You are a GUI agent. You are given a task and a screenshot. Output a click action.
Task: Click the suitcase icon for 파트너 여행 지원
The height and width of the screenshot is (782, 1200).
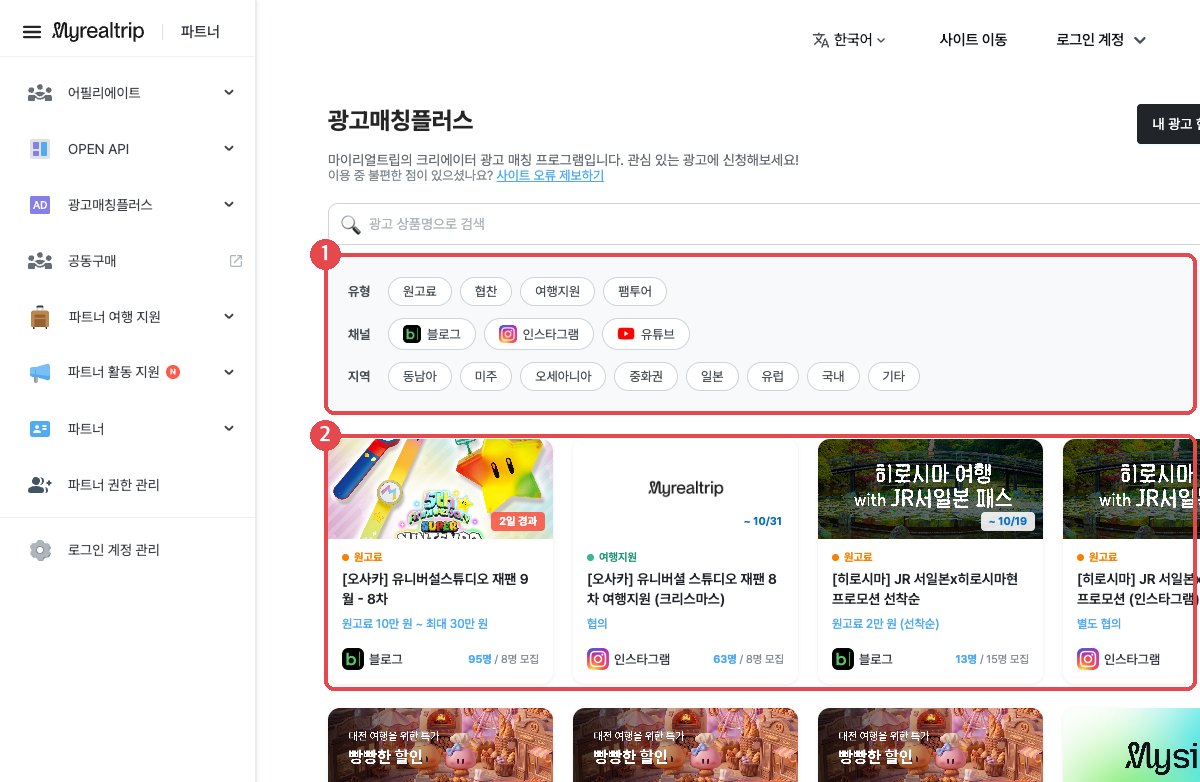point(40,317)
